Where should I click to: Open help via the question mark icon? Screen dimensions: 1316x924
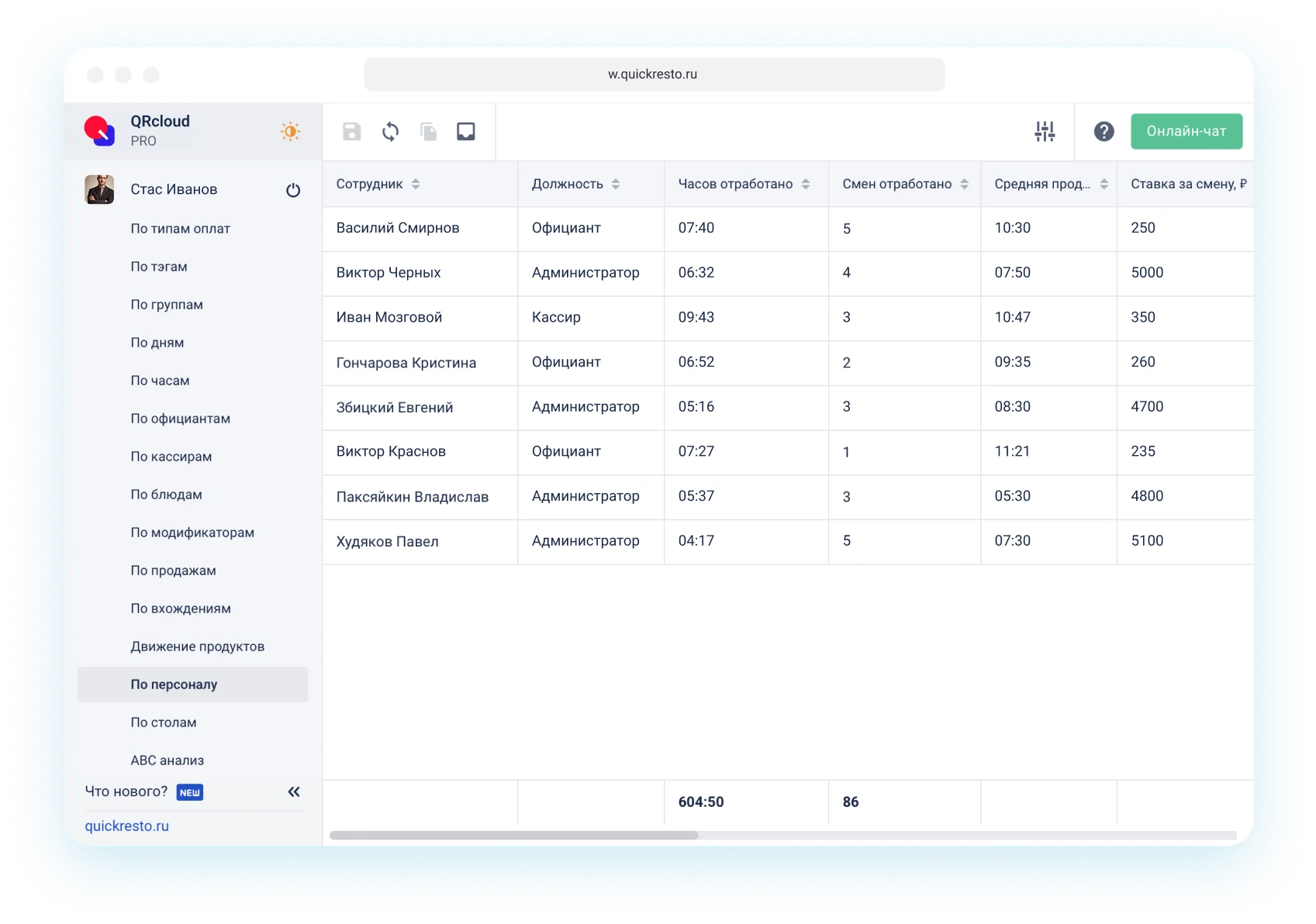[x=1104, y=132]
